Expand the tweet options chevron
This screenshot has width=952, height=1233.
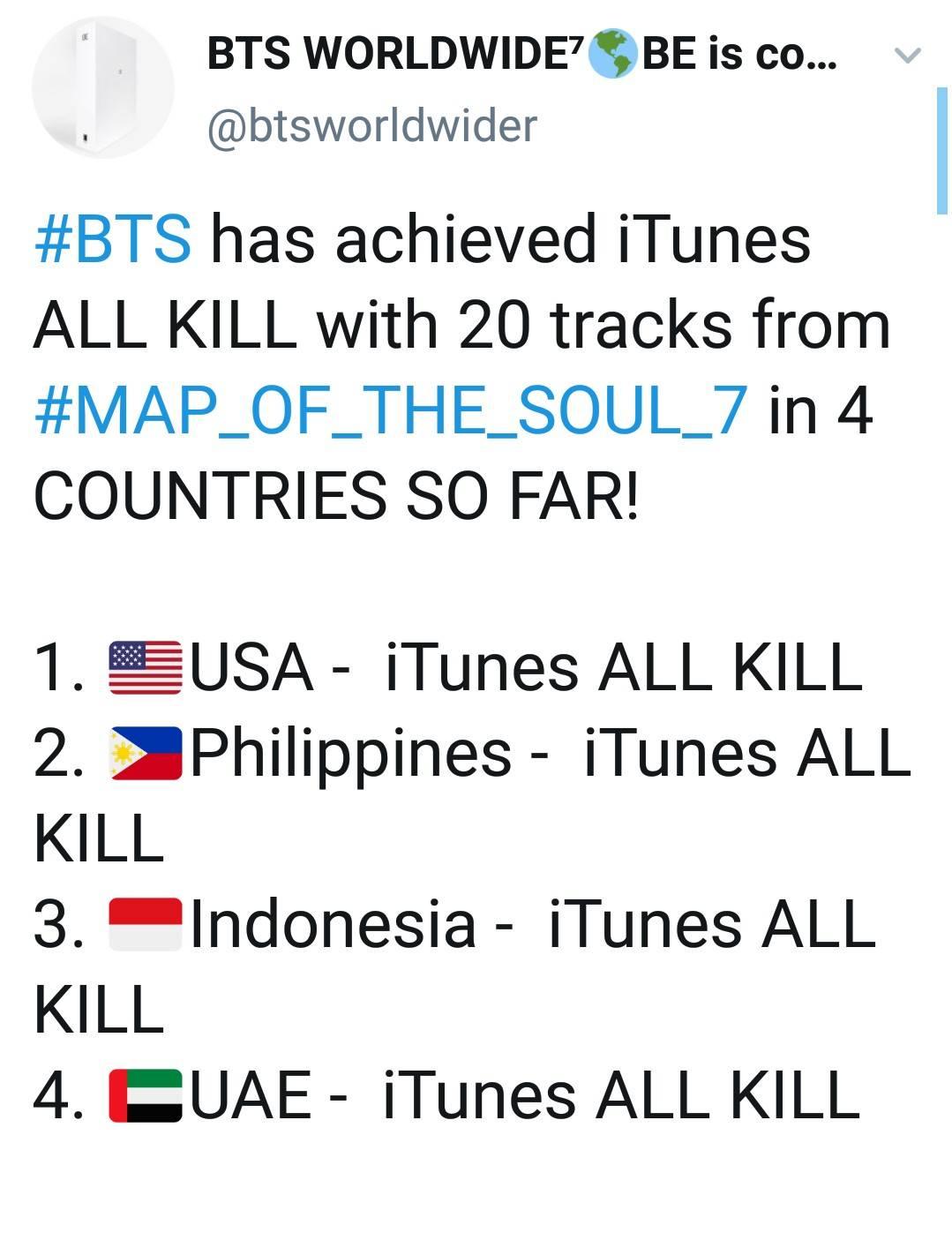tap(907, 56)
